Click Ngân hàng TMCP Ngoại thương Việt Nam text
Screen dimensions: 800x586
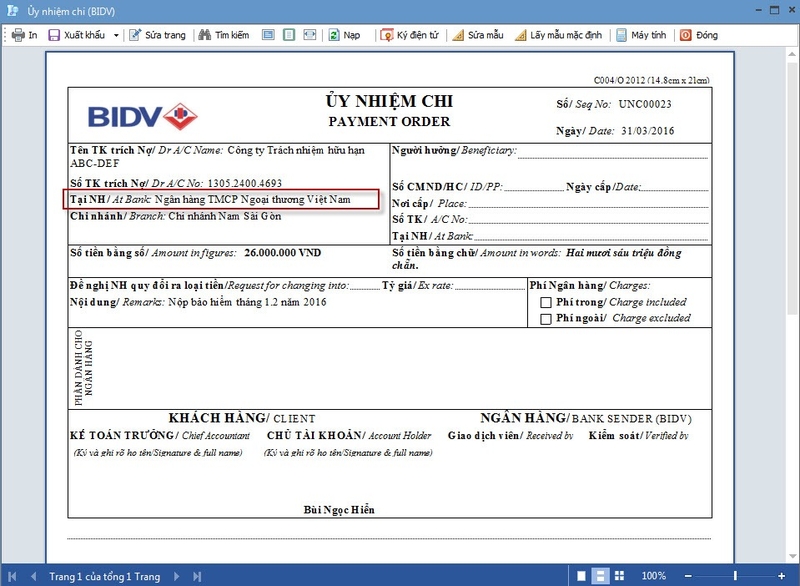[253, 199]
